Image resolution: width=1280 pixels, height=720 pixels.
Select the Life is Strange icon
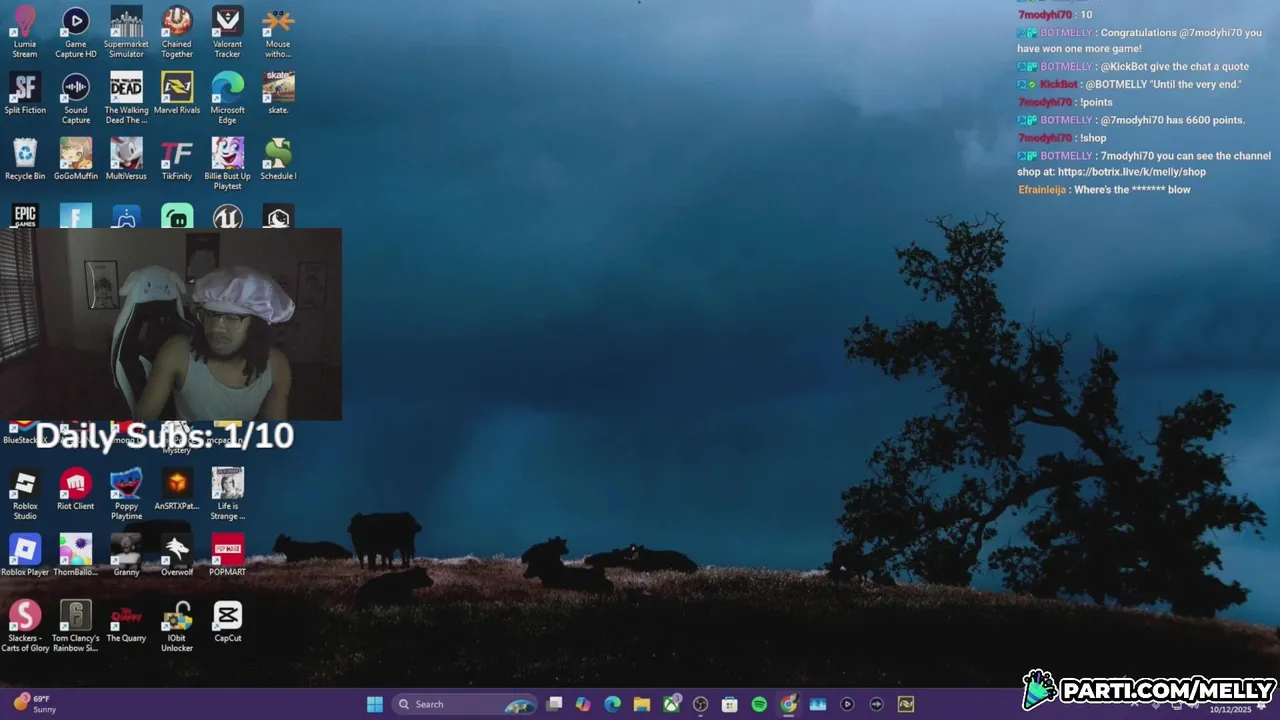[227, 494]
